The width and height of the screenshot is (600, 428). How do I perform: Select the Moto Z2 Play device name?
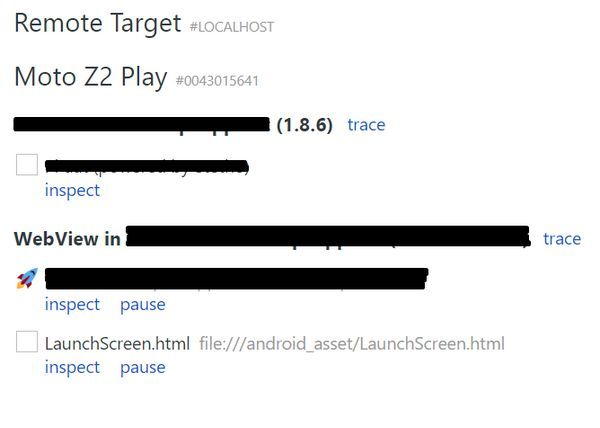(x=91, y=77)
